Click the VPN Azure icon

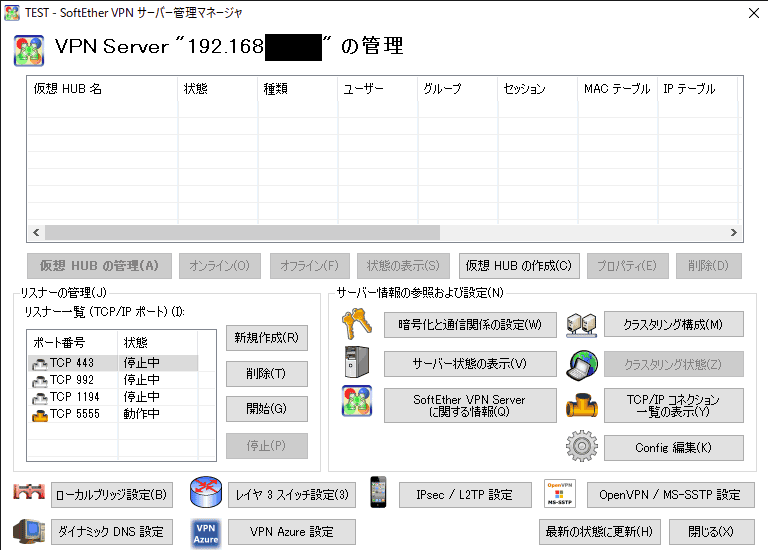[x=206, y=533]
